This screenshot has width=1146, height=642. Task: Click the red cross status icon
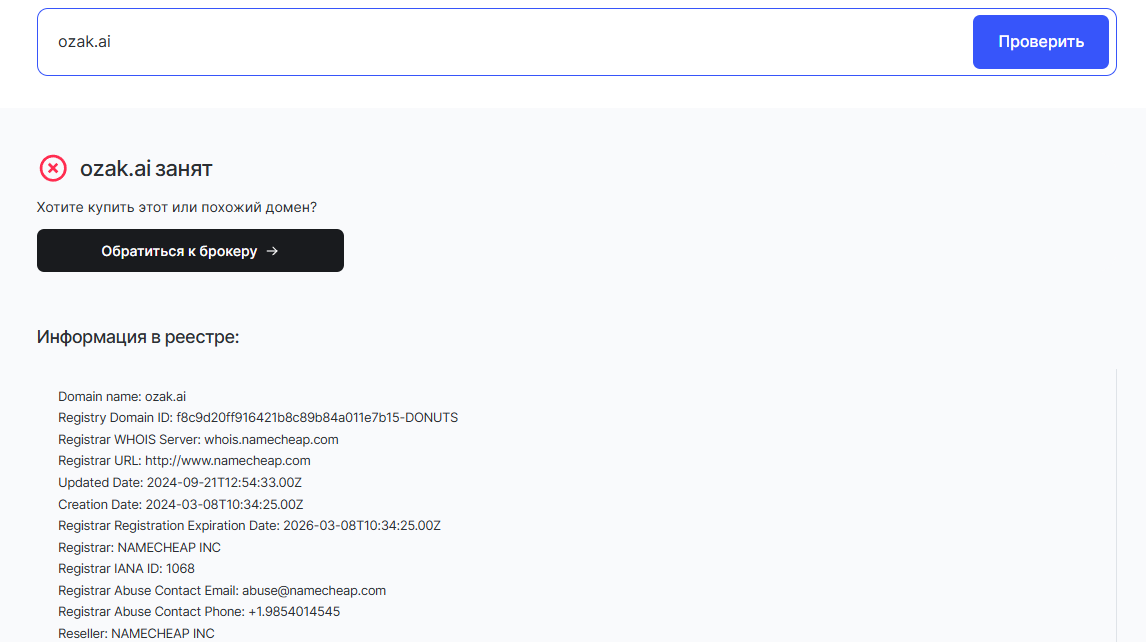53,168
